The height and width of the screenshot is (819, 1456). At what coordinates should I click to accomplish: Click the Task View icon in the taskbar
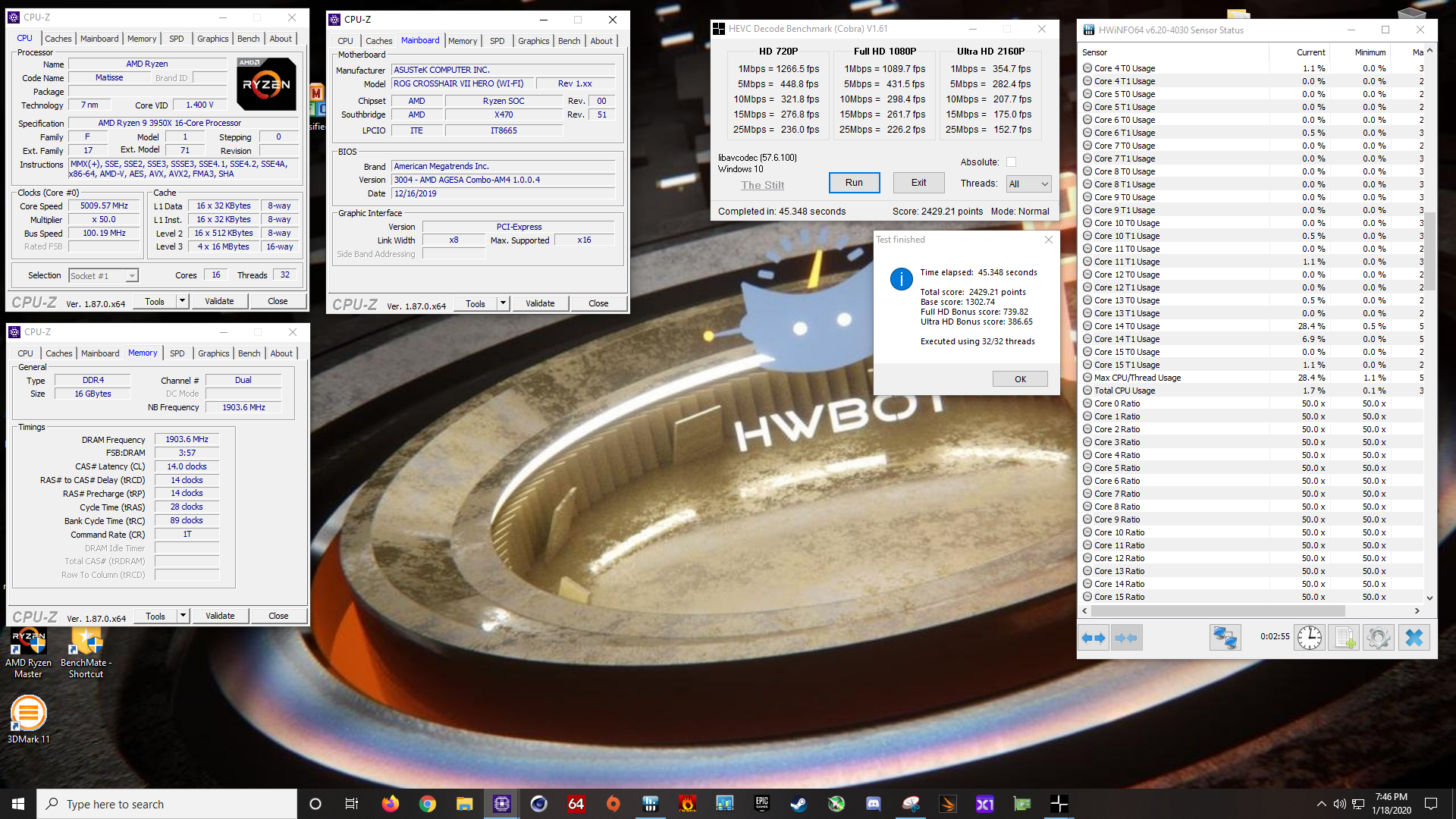pyautogui.click(x=352, y=804)
